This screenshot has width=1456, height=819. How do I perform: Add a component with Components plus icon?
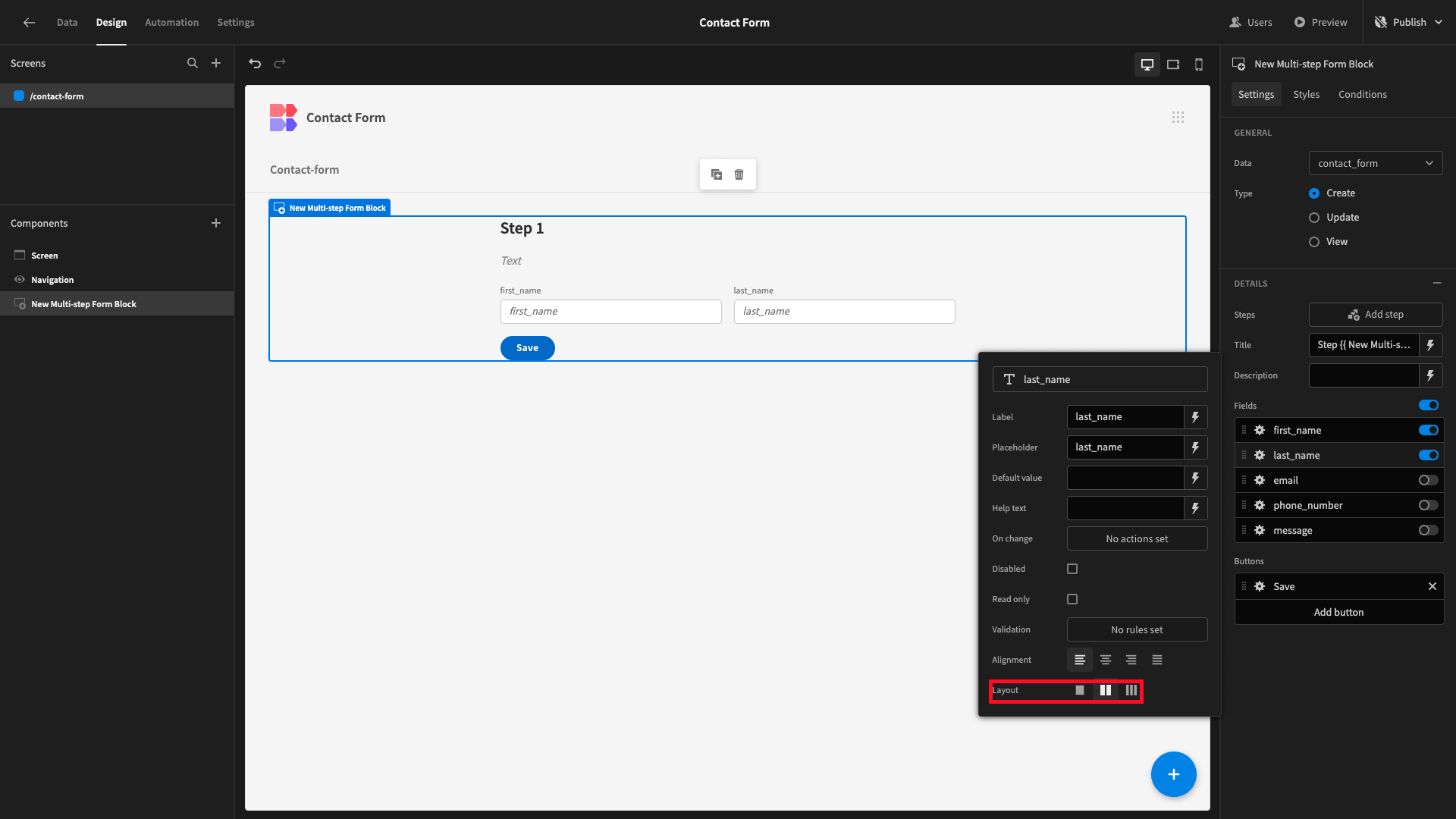(216, 223)
